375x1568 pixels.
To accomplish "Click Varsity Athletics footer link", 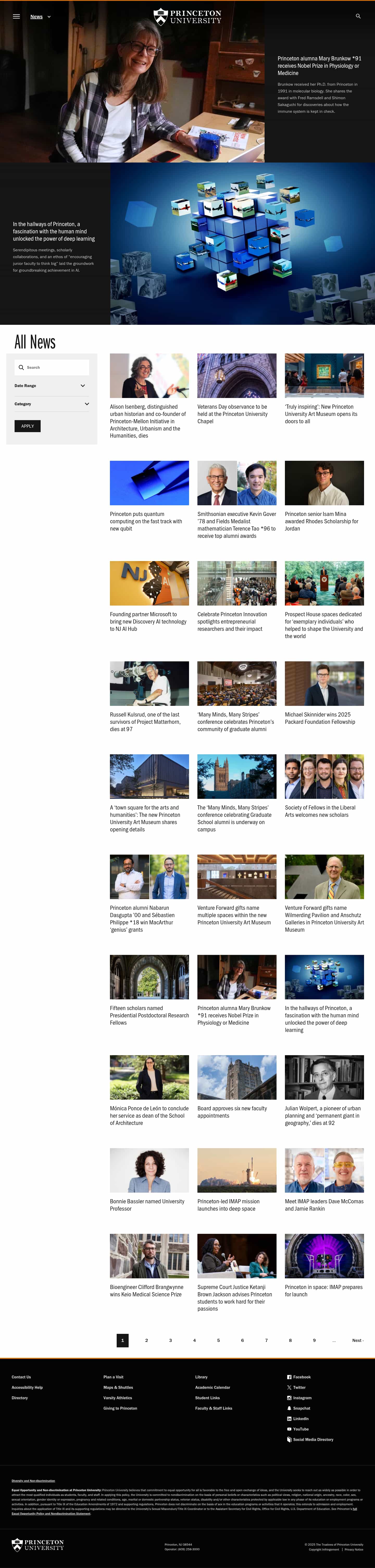I will (x=117, y=1398).
